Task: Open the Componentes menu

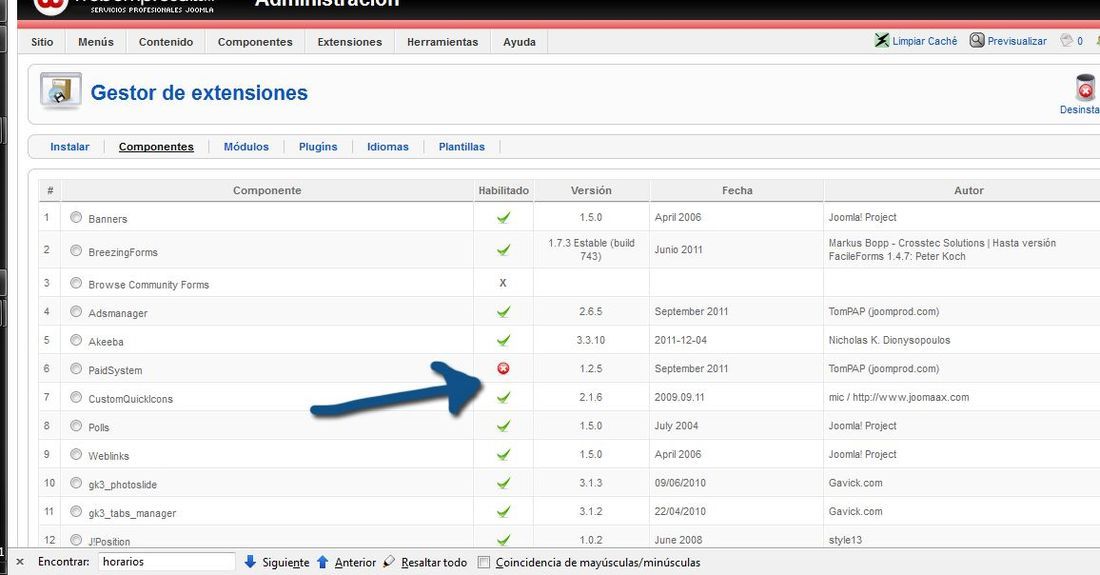Action: [255, 41]
